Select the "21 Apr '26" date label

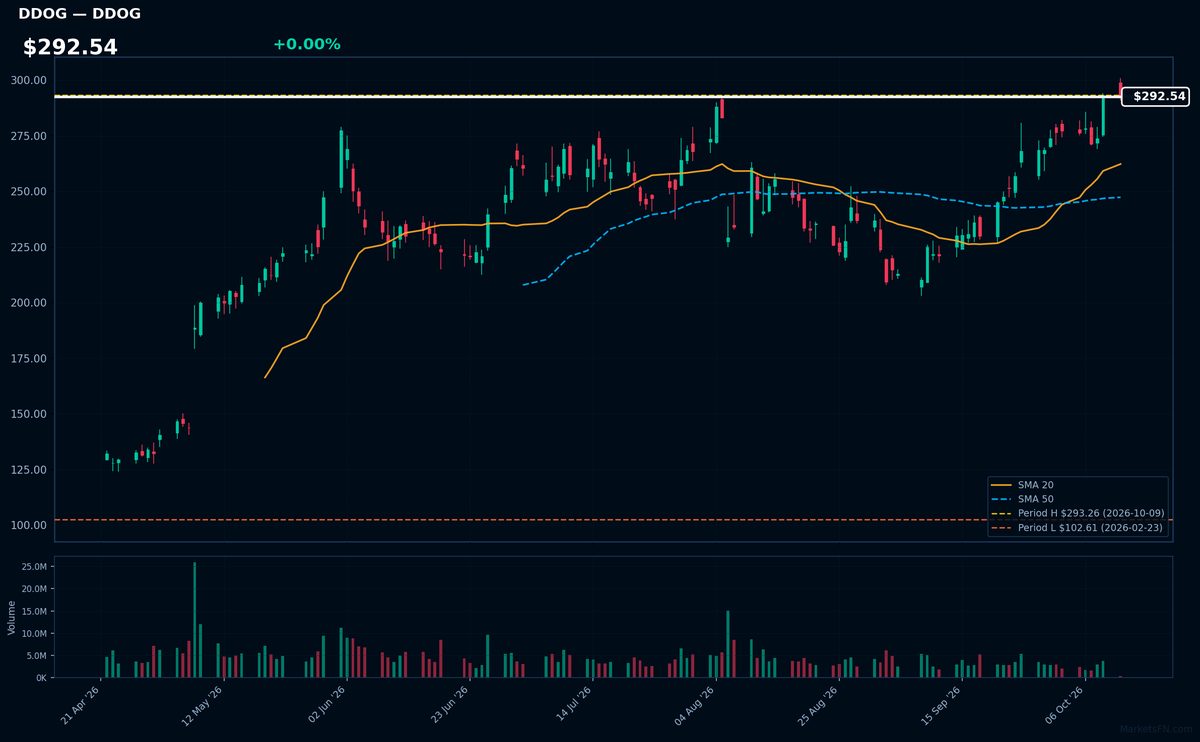coord(81,705)
